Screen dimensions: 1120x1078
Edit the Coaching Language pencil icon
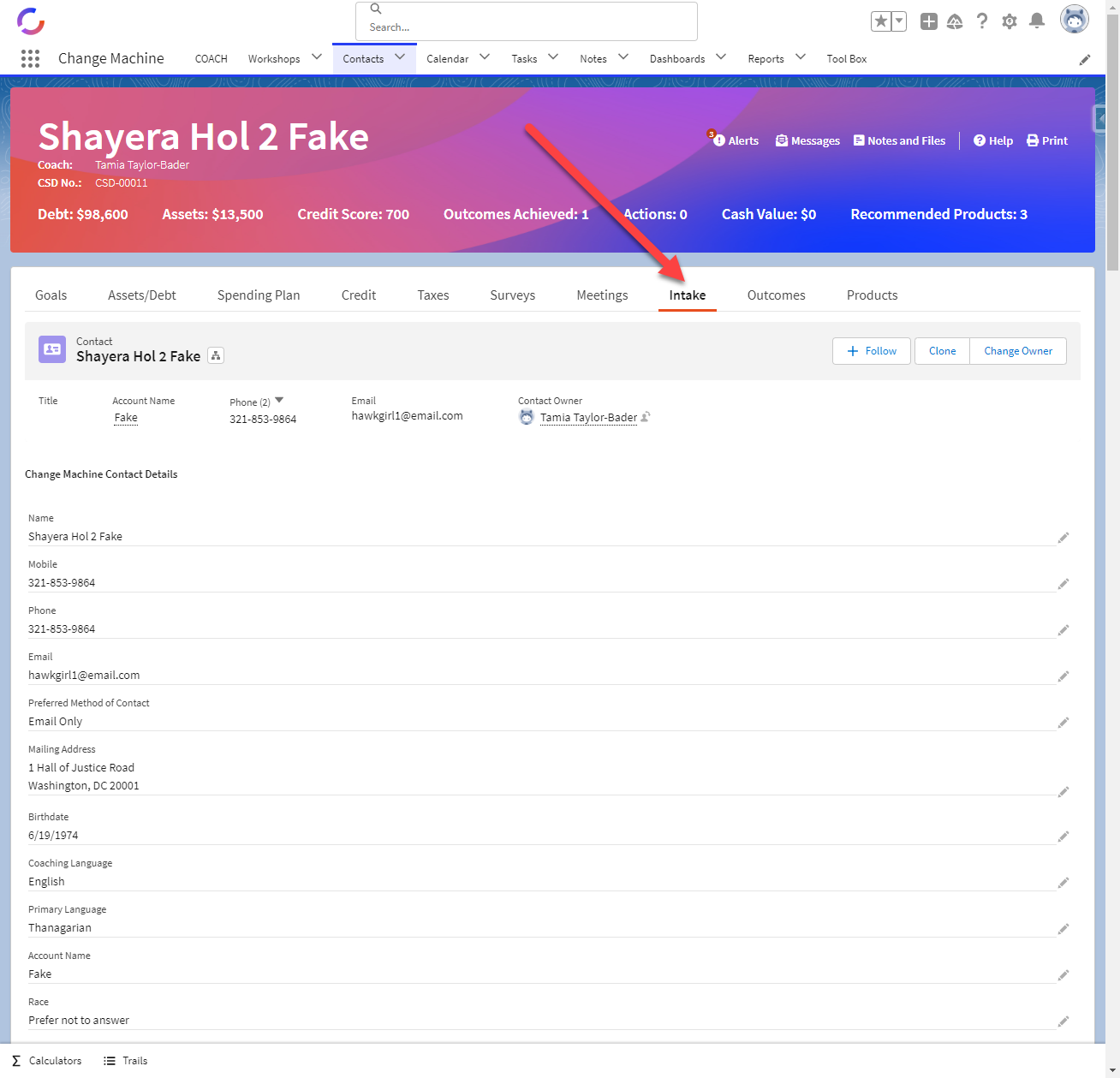pos(1063,883)
